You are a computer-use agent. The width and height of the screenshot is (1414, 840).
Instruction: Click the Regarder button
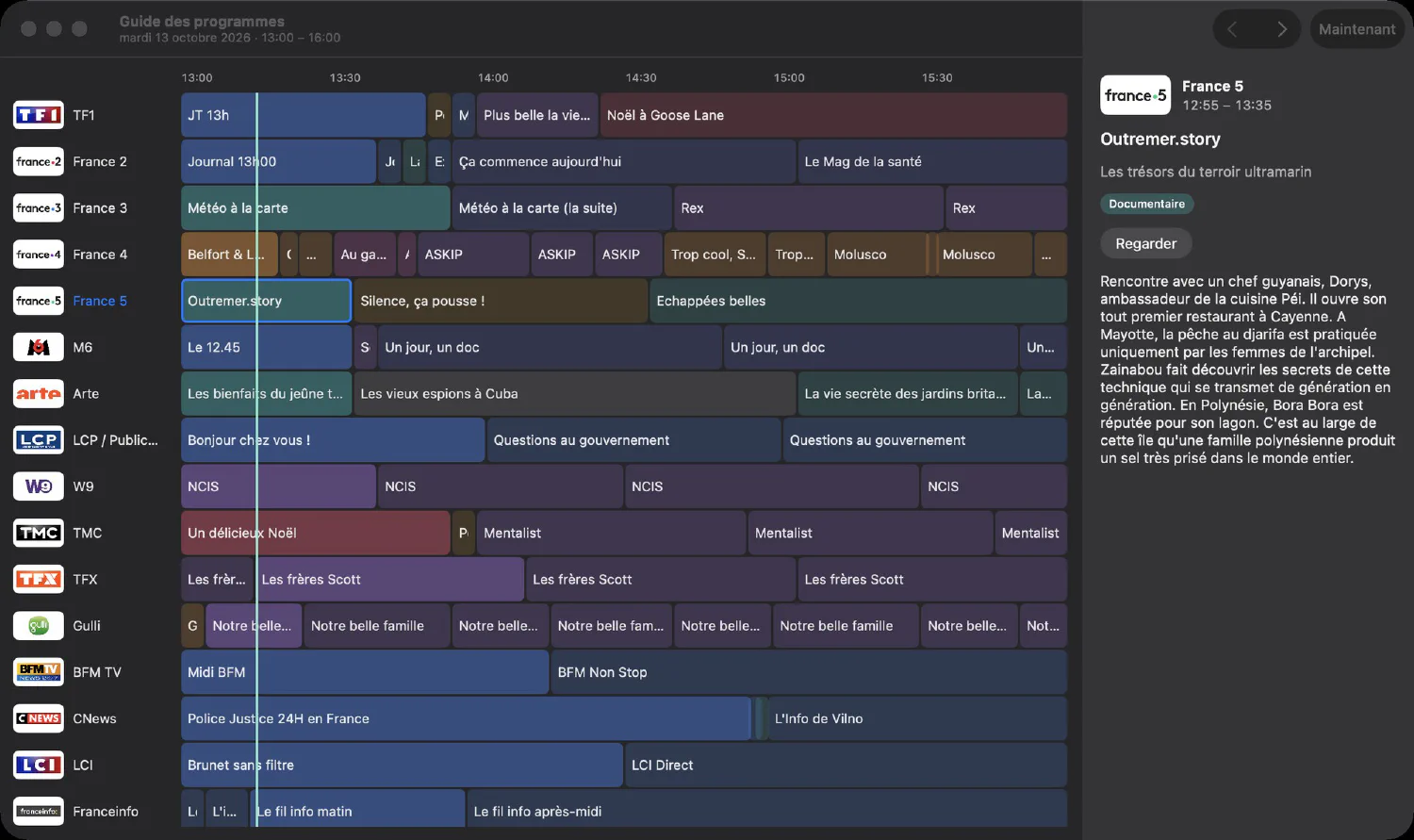[x=1146, y=243]
